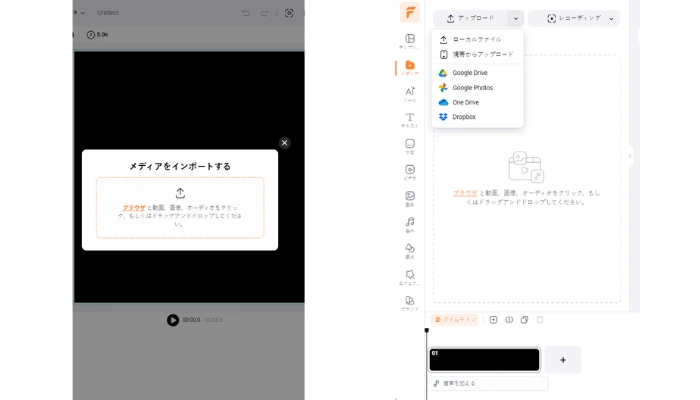The width and height of the screenshot is (700, 400).
Task: Open the Video sidebar panel
Action: (x=409, y=172)
